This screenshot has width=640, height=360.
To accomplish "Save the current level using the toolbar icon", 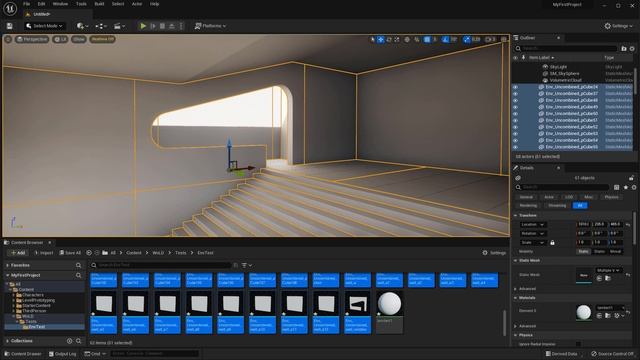I will click(x=9, y=26).
